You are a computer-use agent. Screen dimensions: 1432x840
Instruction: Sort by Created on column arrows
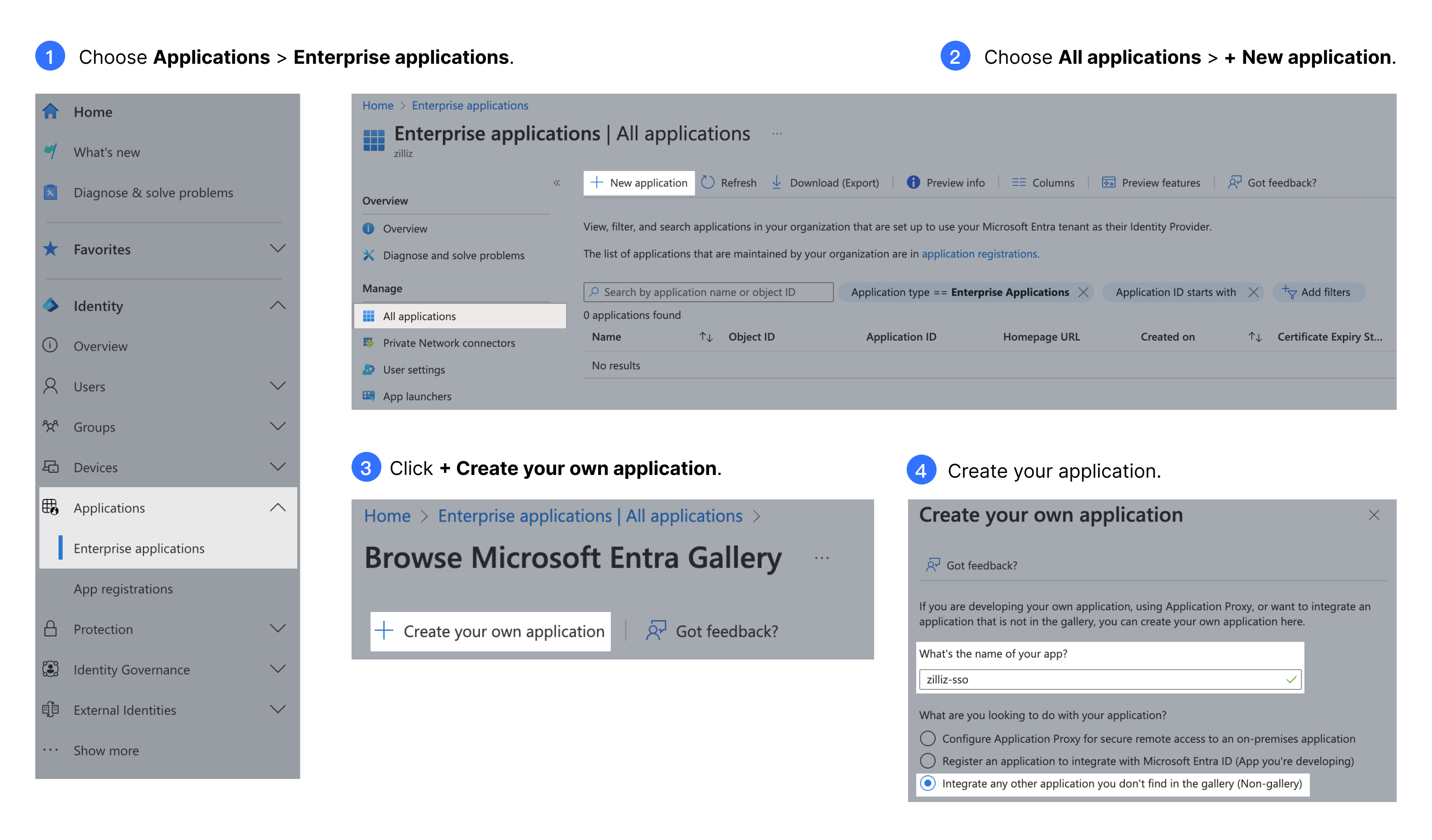(1255, 337)
